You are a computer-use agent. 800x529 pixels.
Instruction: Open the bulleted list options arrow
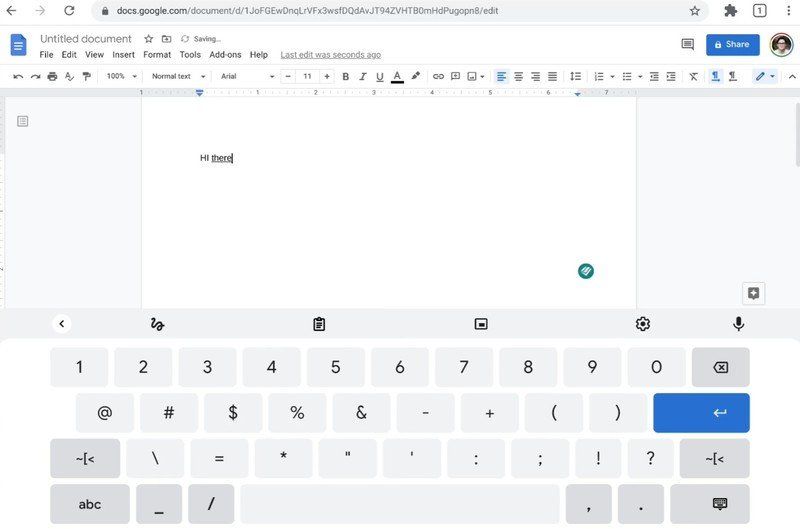640,77
